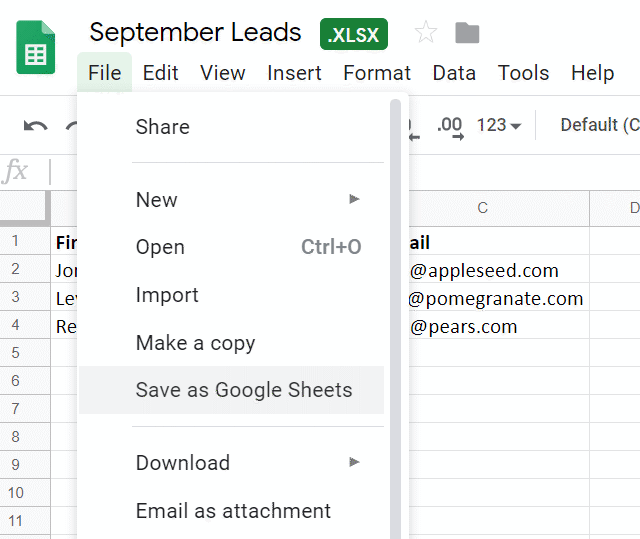Click the cell starting with 'Re'
The height and width of the screenshot is (539, 640).
click(x=64, y=325)
